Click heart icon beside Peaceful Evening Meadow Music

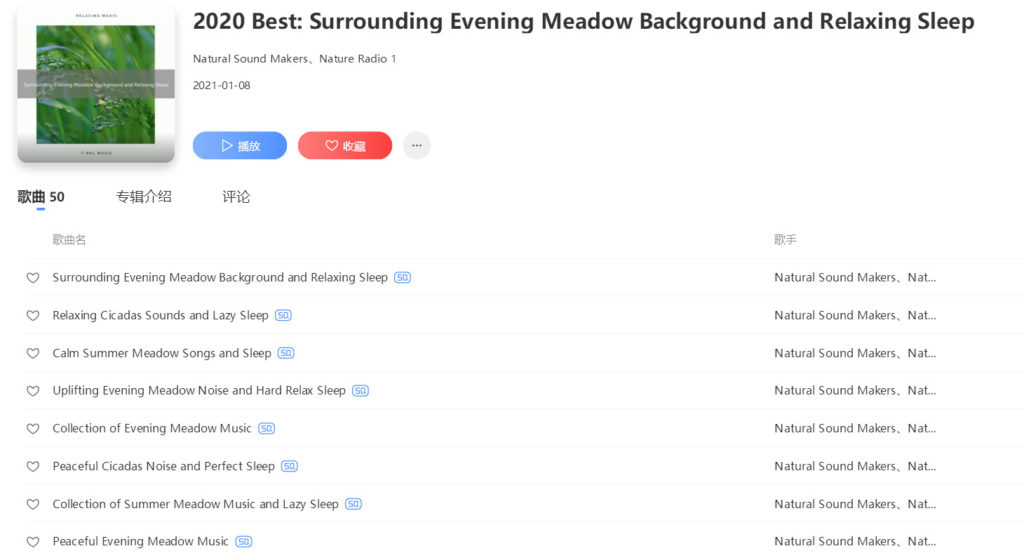pyautogui.click(x=33, y=542)
